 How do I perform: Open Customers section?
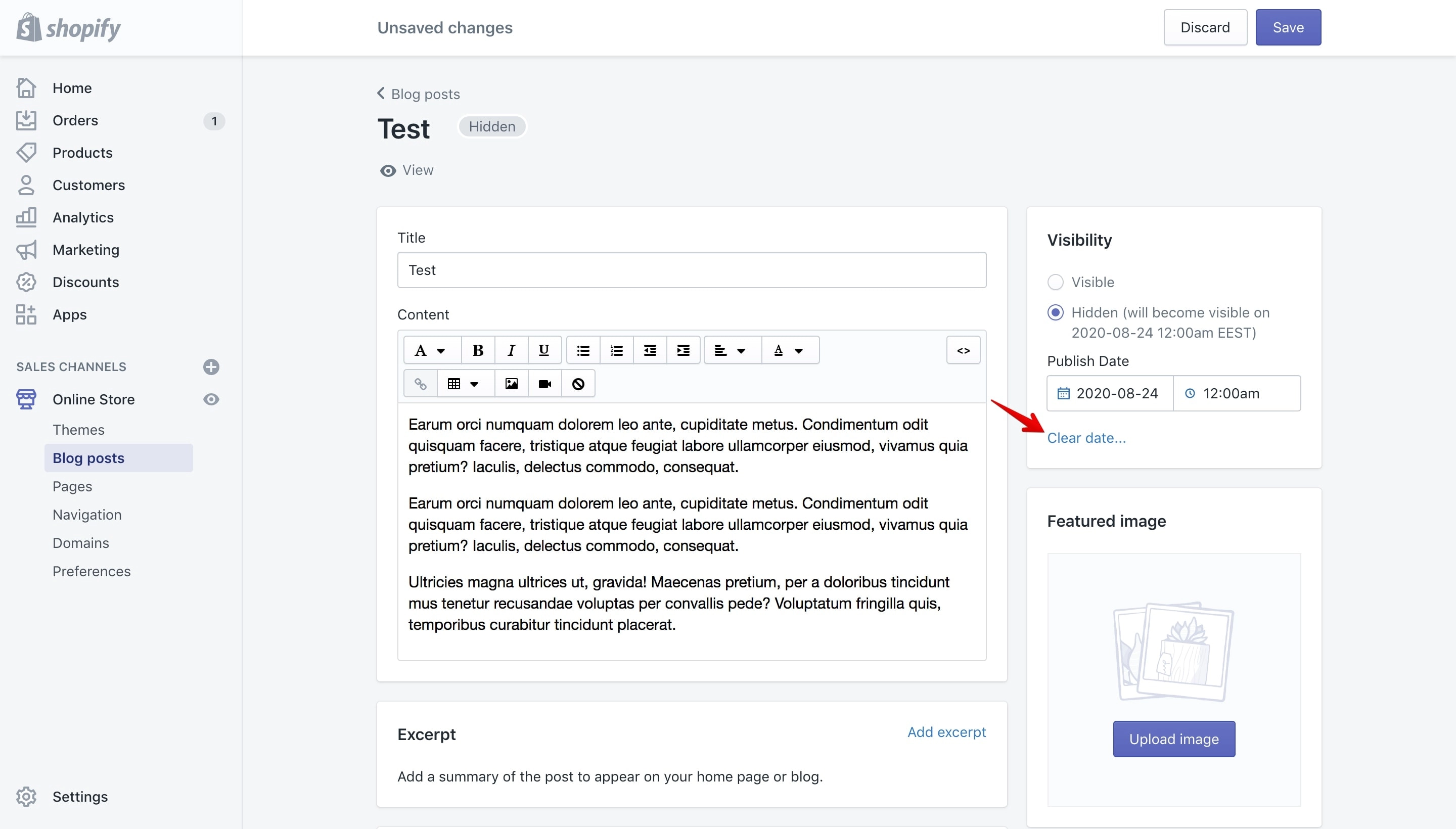[88, 185]
